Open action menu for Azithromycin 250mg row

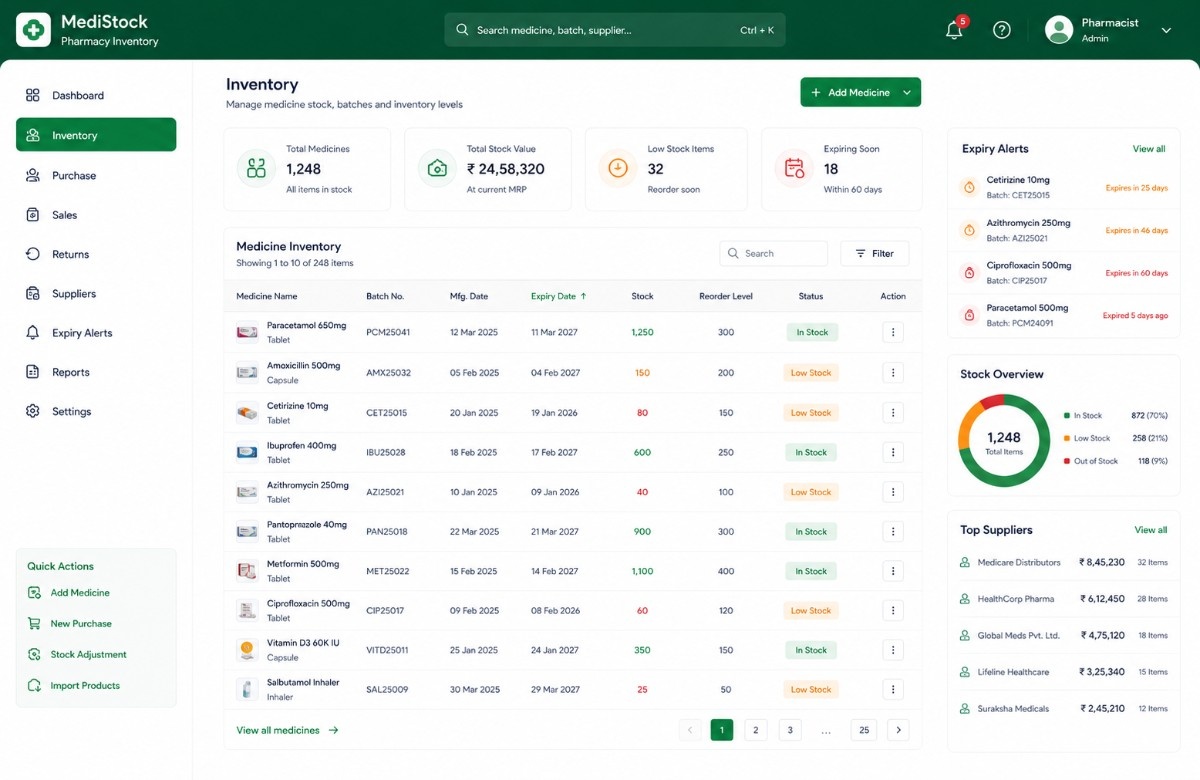click(x=893, y=492)
